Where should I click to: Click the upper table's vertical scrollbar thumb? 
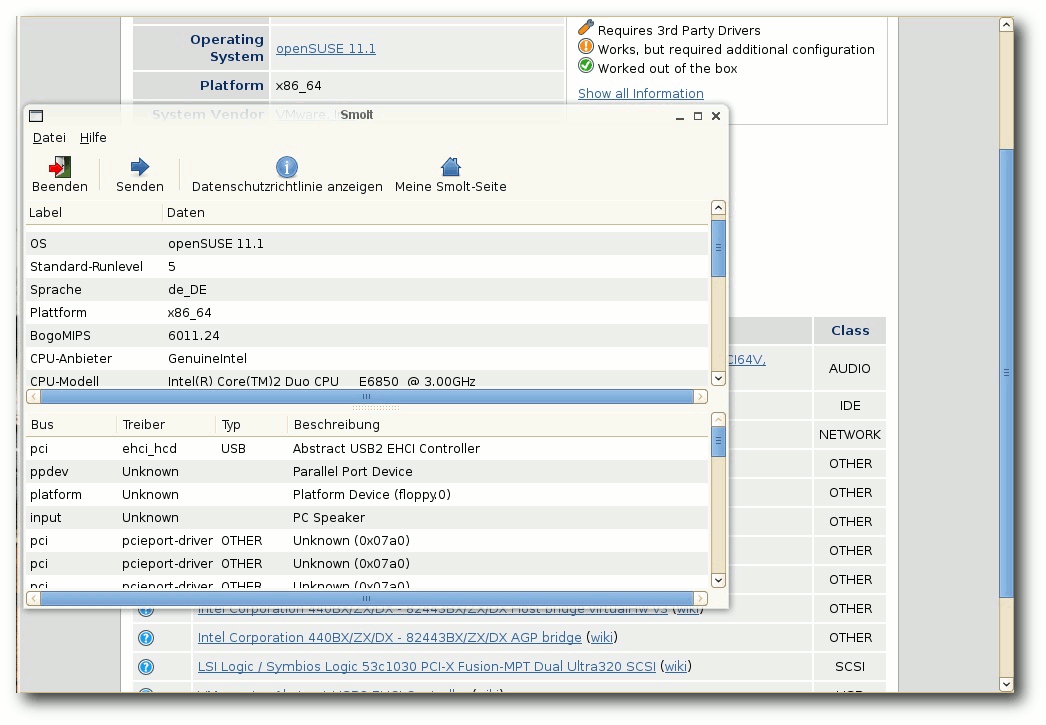(718, 247)
